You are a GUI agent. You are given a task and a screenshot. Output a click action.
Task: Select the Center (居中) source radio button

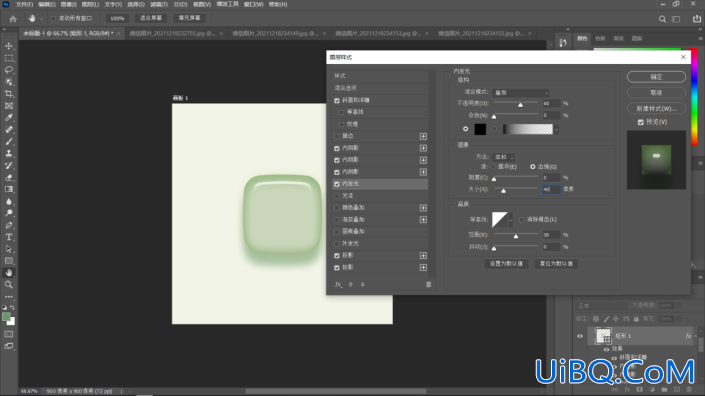[493, 167]
